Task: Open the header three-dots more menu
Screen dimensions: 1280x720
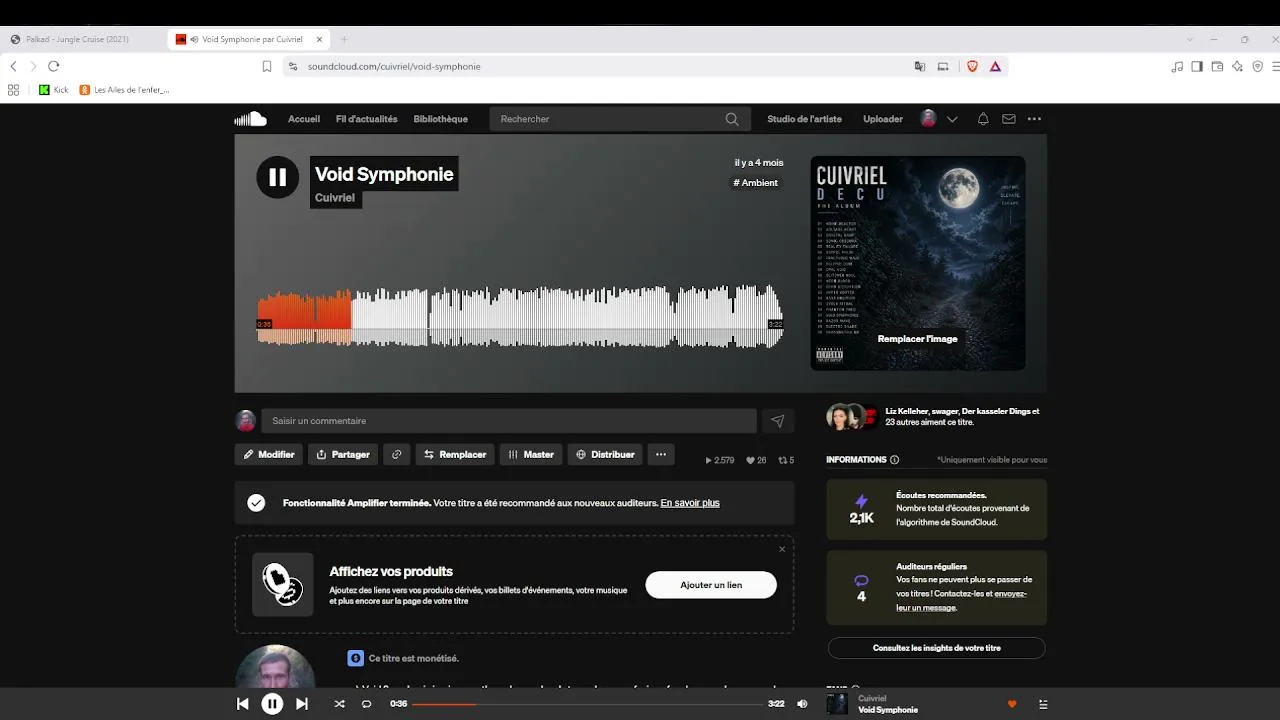Action: pos(1034,119)
